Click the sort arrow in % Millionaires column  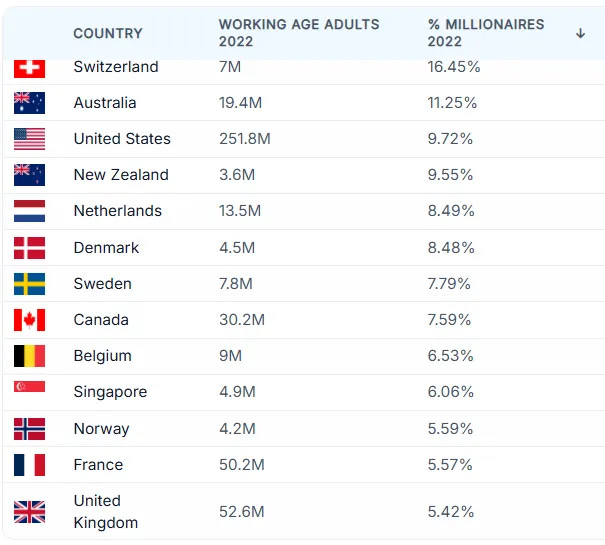[580, 33]
